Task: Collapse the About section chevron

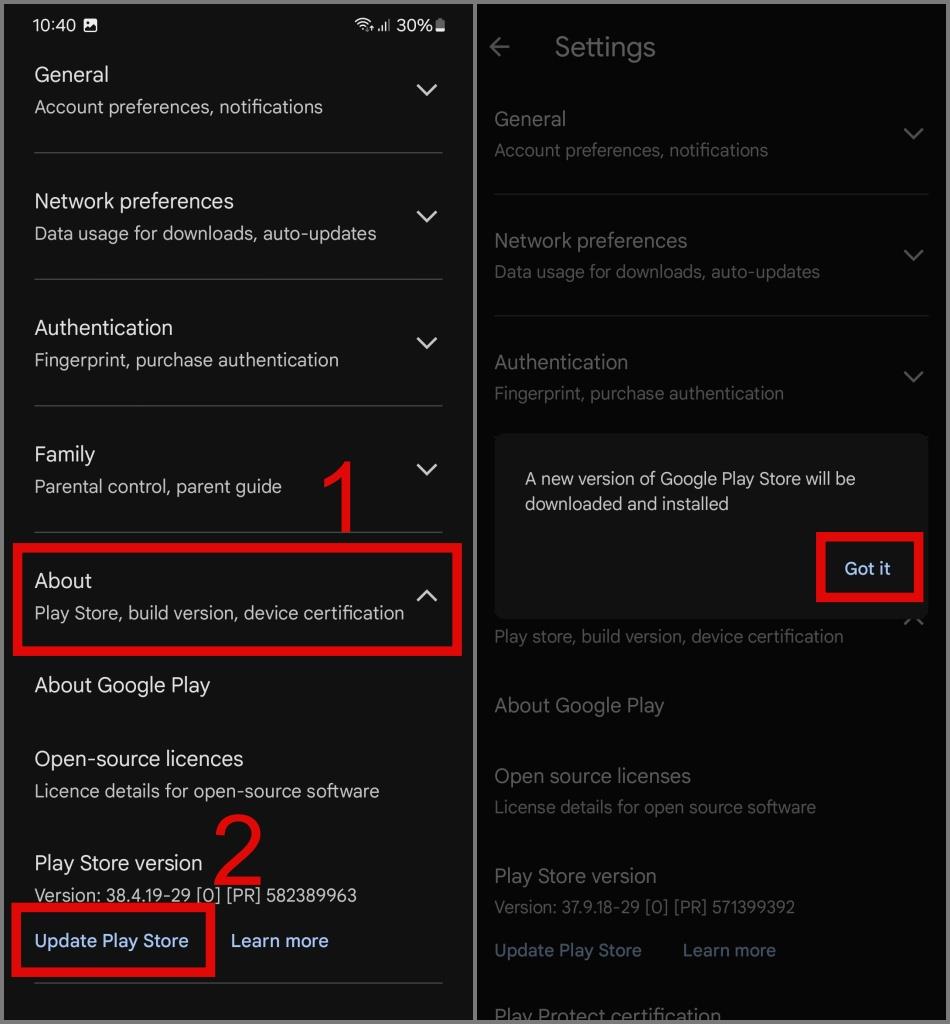Action: point(426,596)
